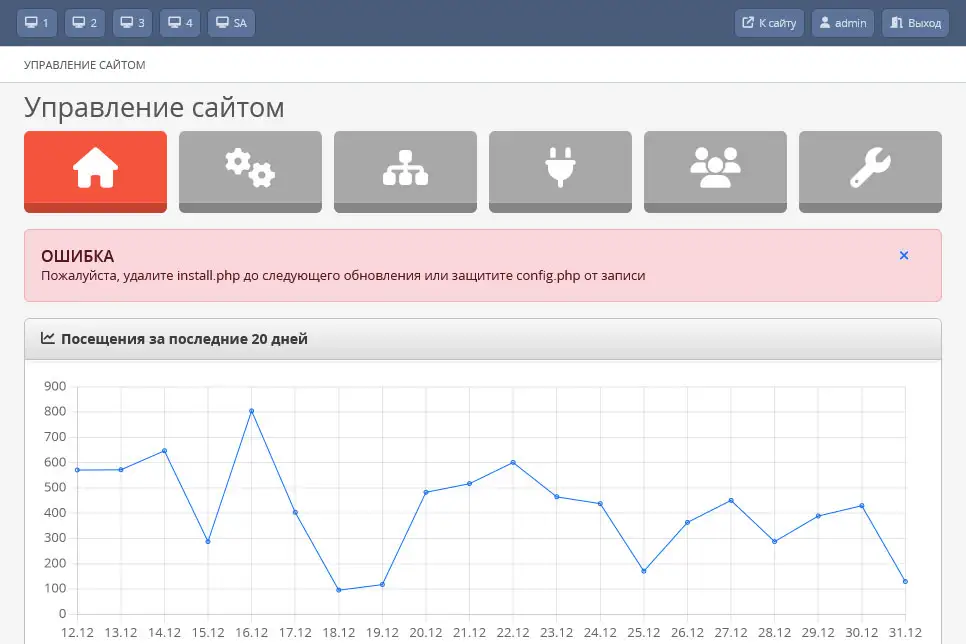Open the settings gears tile

tap(250, 170)
